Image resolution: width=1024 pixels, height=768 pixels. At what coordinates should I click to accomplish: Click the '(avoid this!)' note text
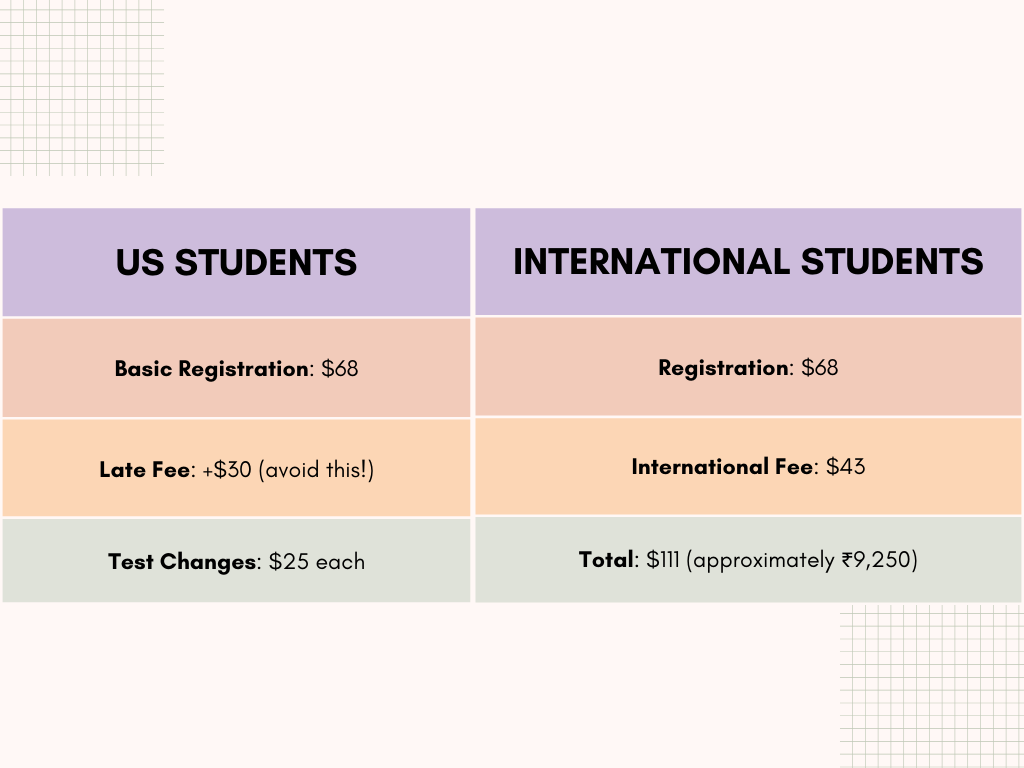click(316, 470)
